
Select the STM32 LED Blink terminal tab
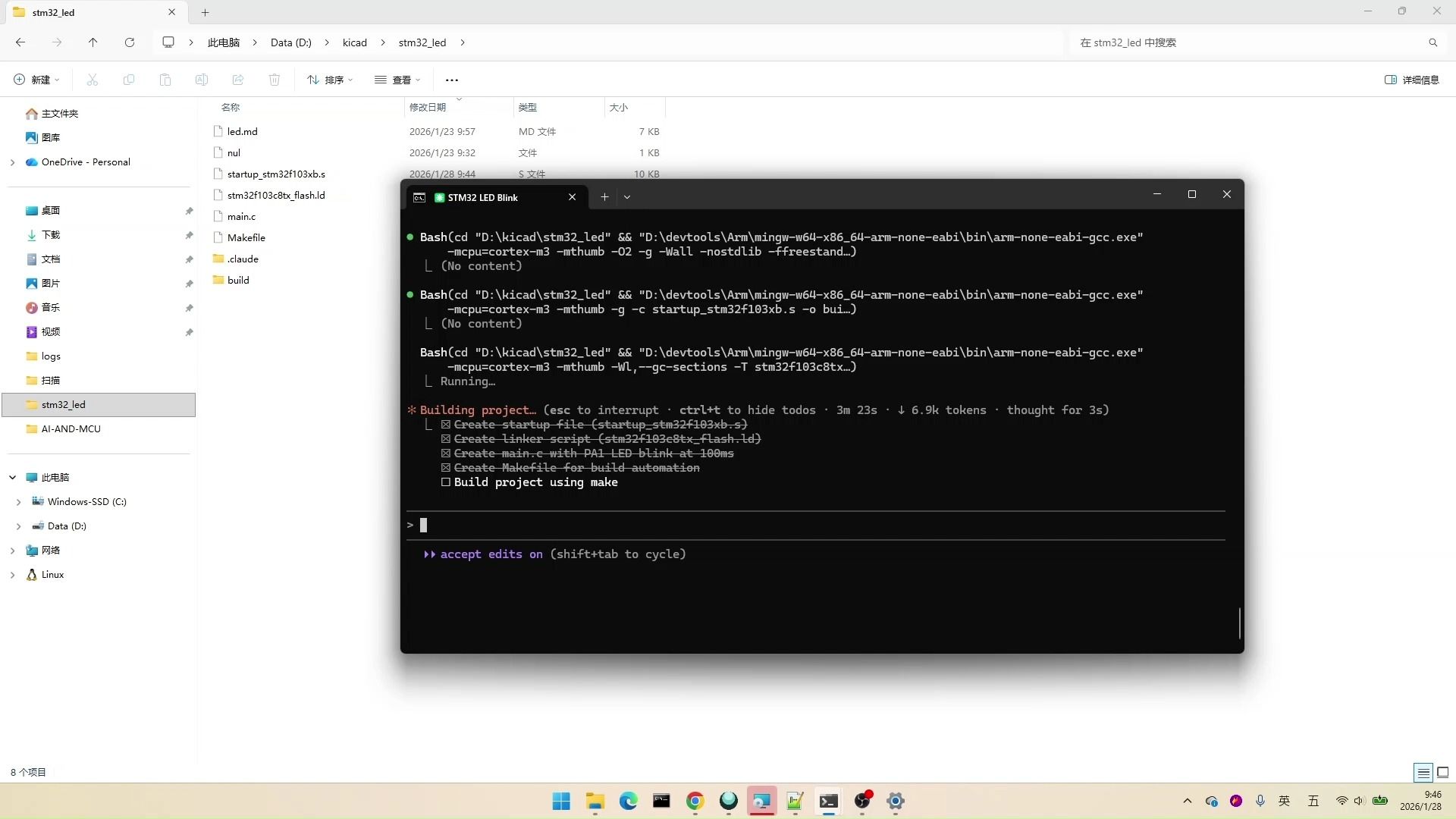click(482, 197)
